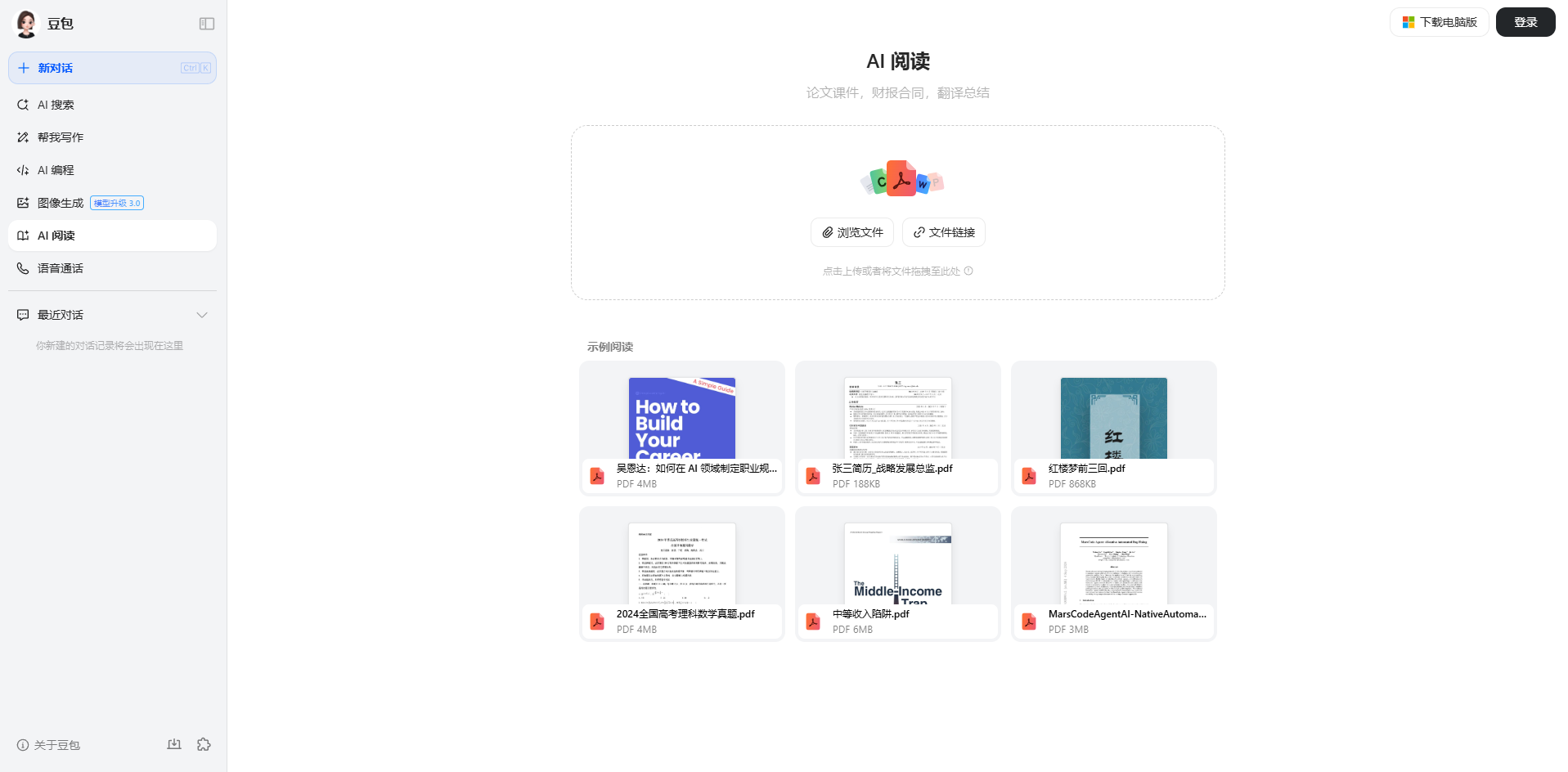Click the Doubao avatar logo
Screen dimensions: 1568x772
click(x=26, y=24)
